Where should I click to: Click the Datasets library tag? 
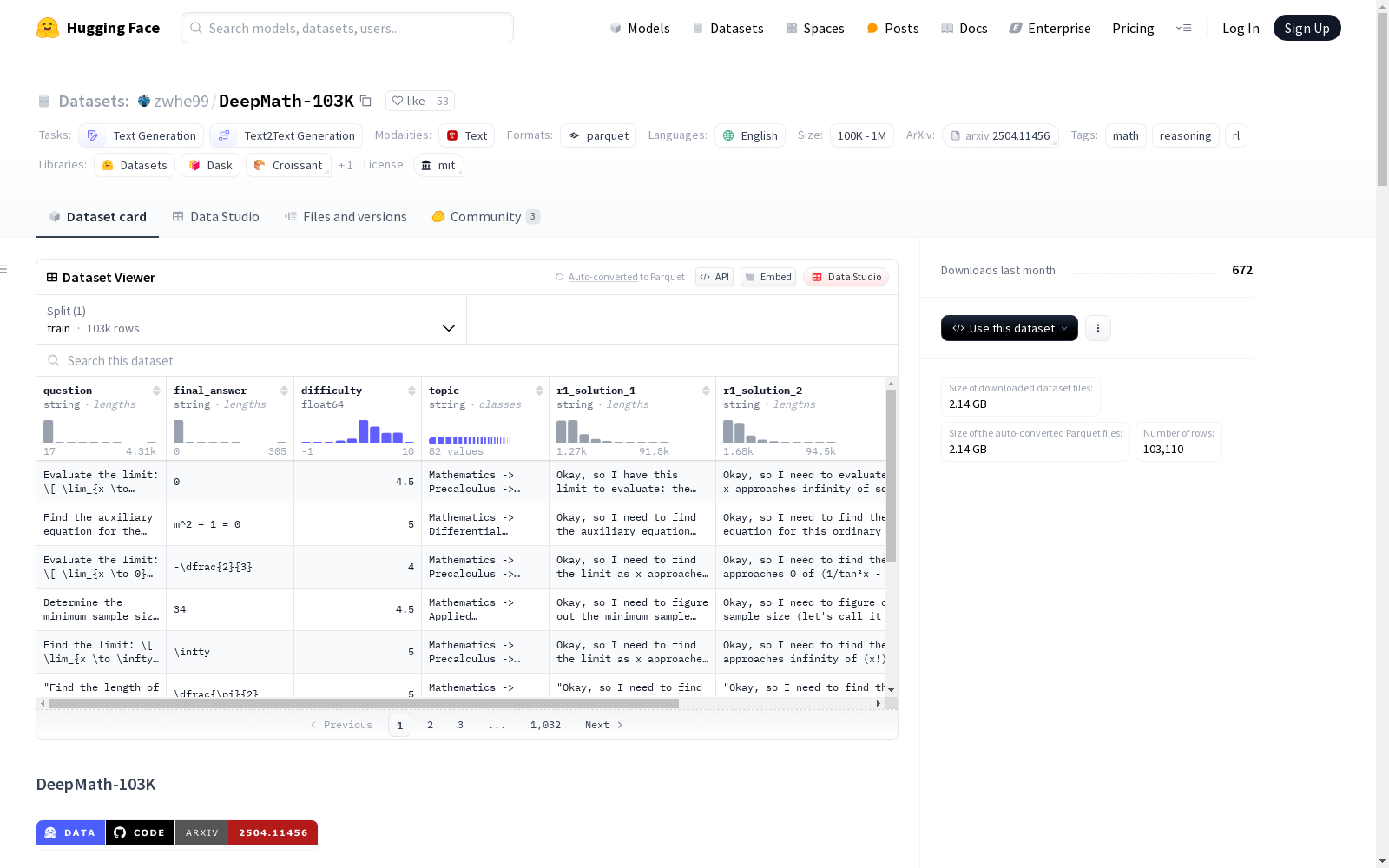pos(135,165)
